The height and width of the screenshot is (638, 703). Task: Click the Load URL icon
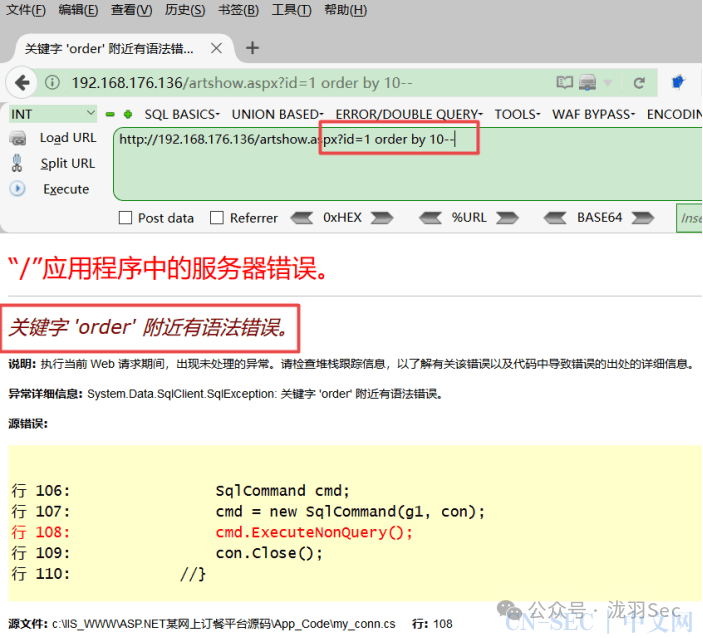[18, 138]
